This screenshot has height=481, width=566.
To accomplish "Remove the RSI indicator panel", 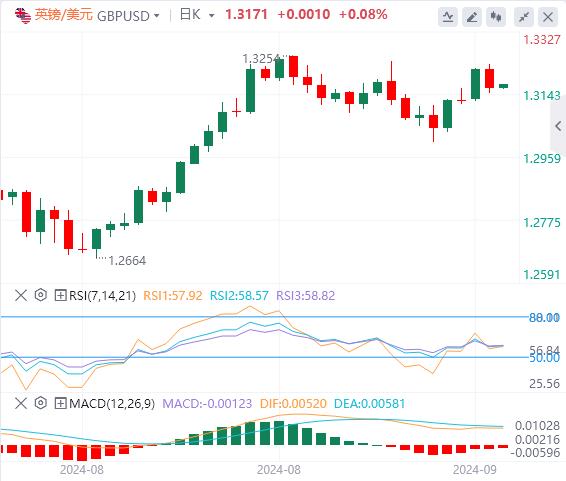I will [21, 295].
